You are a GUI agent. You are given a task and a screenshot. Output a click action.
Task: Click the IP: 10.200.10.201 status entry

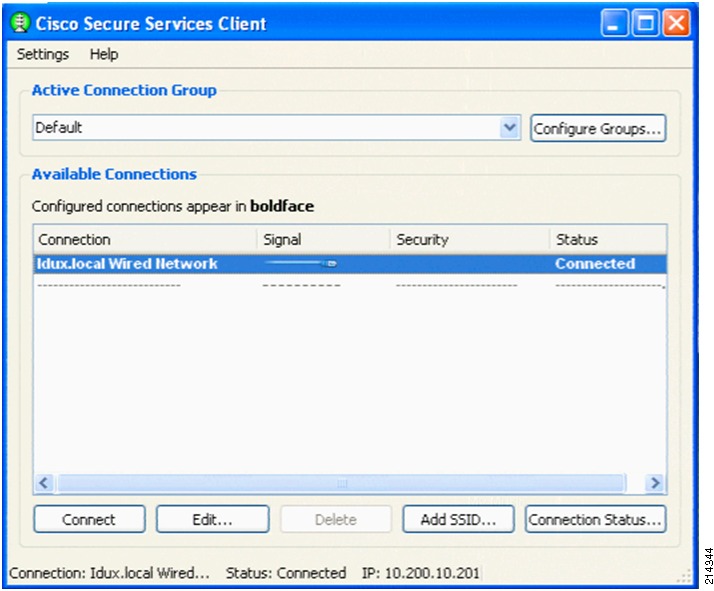pos(421,573)
